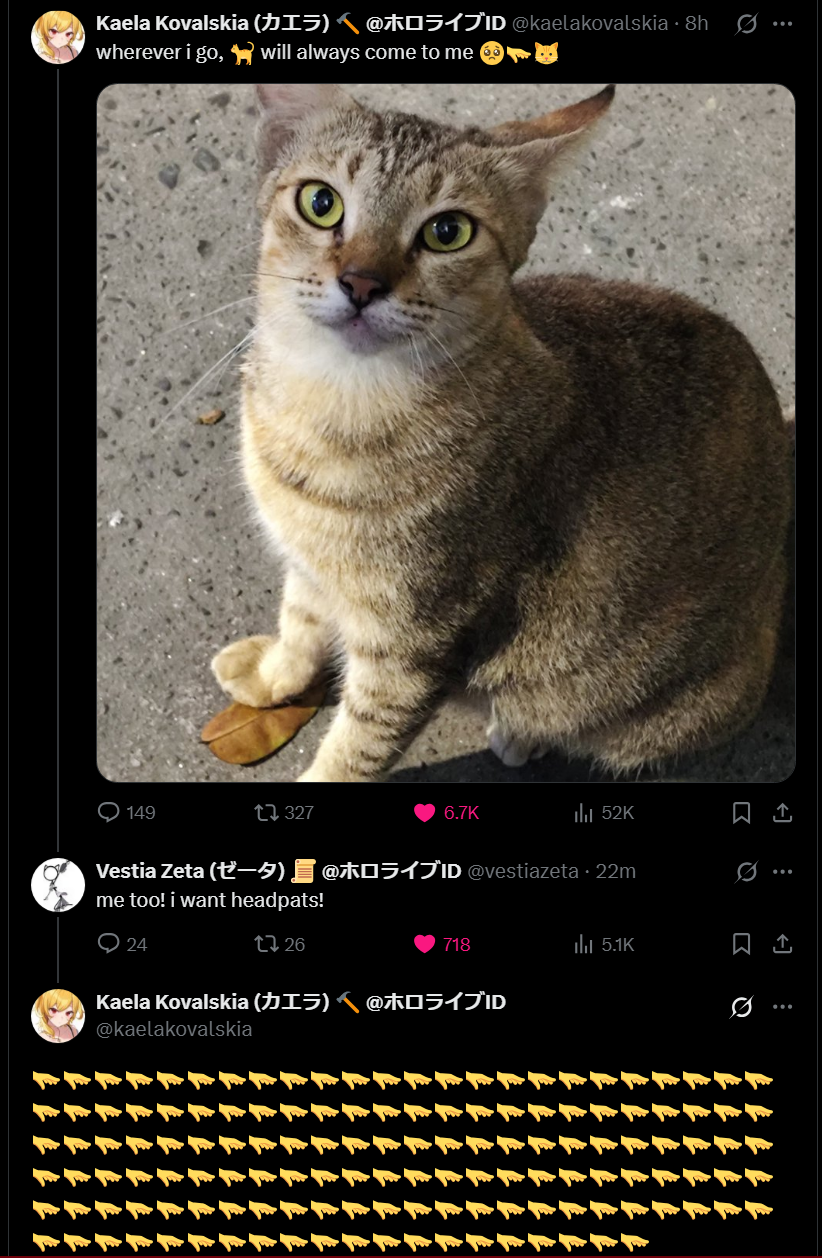The image size is (822, 1258).
Task: Unlike Vestia Zeta's tweet with 718 likes
Action: (x=425, y=944)
